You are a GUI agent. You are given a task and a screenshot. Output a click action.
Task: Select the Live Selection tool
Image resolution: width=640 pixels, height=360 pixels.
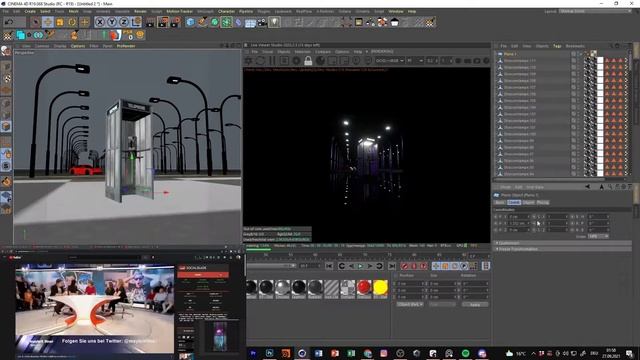(36, 22)
